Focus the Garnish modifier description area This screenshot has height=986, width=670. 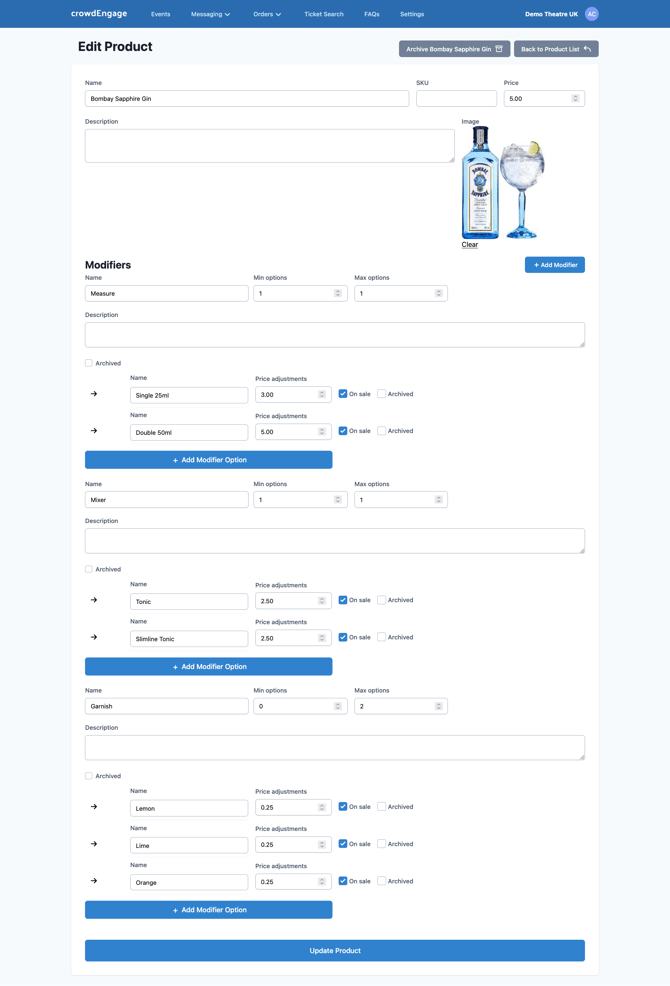pyautogui.click(x=335, y=748)
